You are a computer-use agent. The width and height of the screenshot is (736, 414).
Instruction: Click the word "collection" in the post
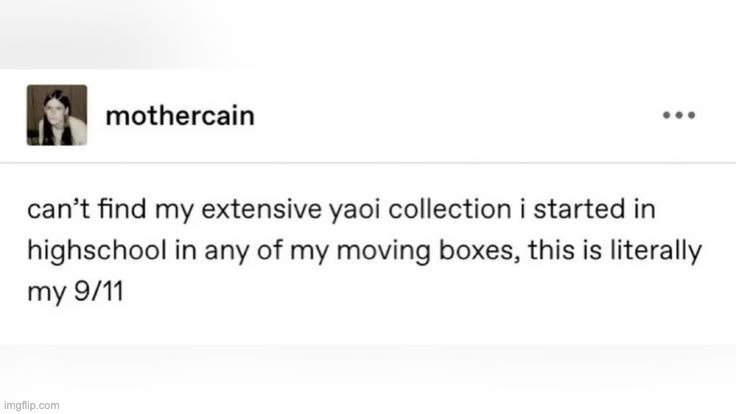pyautogui.click(x=468, y=212)
